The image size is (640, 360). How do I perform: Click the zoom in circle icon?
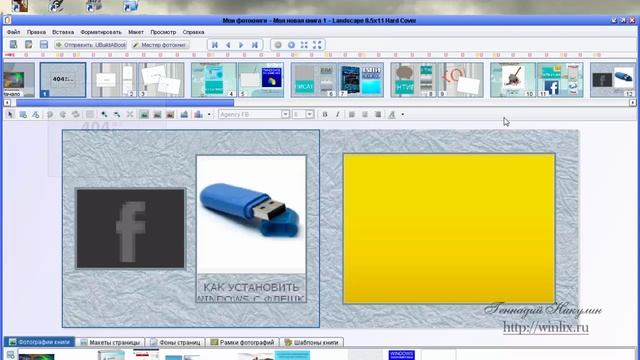point(291,45)
